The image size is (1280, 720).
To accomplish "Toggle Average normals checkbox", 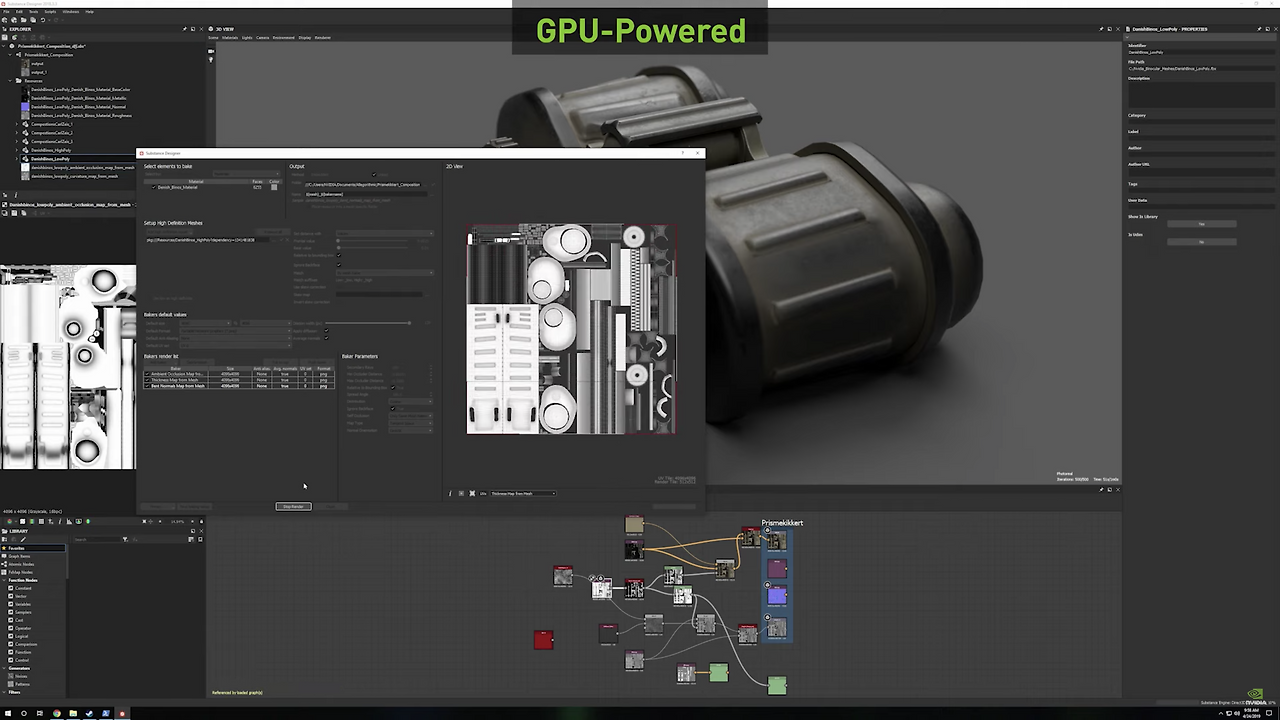I will [325, 338].
